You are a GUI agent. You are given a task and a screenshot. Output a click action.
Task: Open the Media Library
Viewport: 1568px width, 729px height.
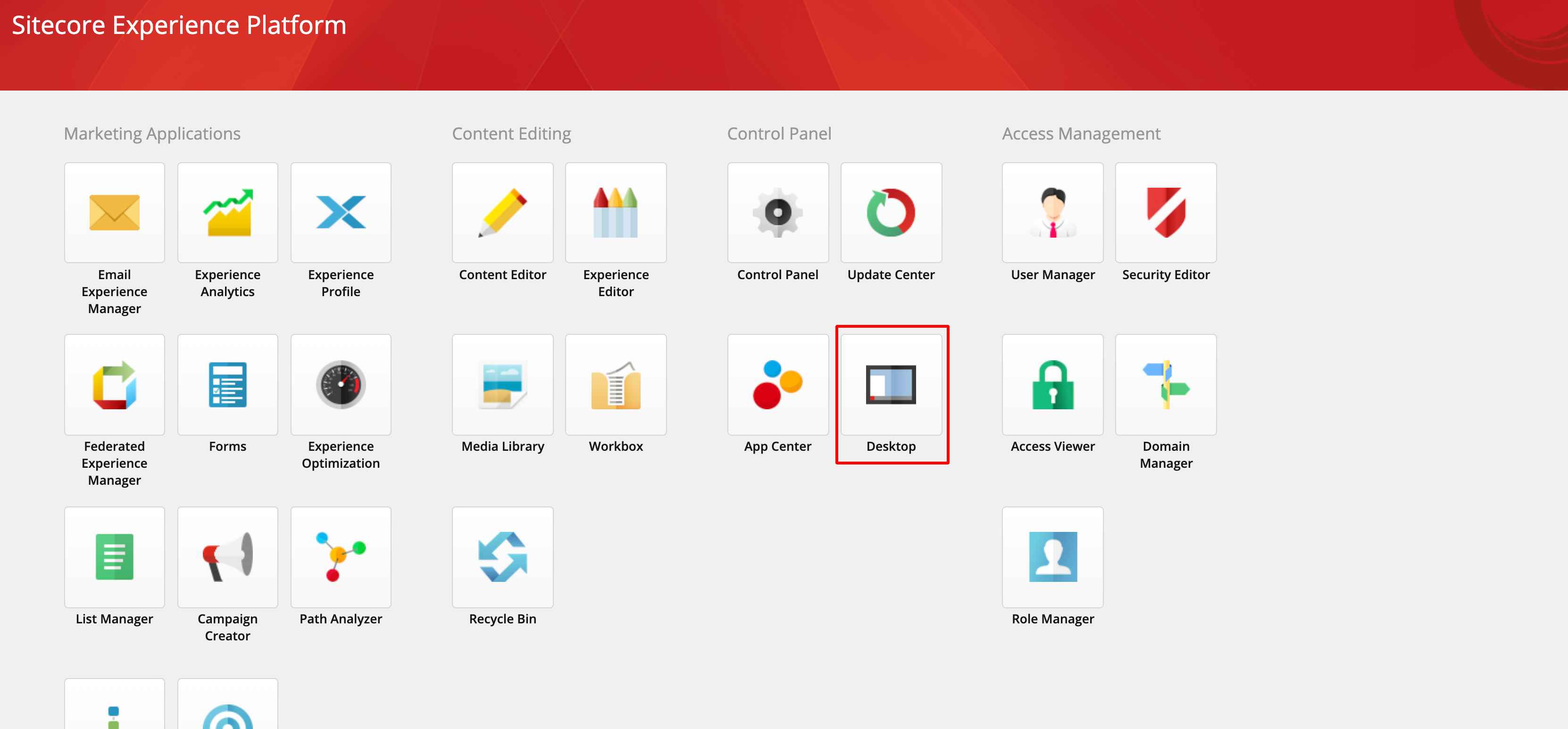click(x=503, y=384)
